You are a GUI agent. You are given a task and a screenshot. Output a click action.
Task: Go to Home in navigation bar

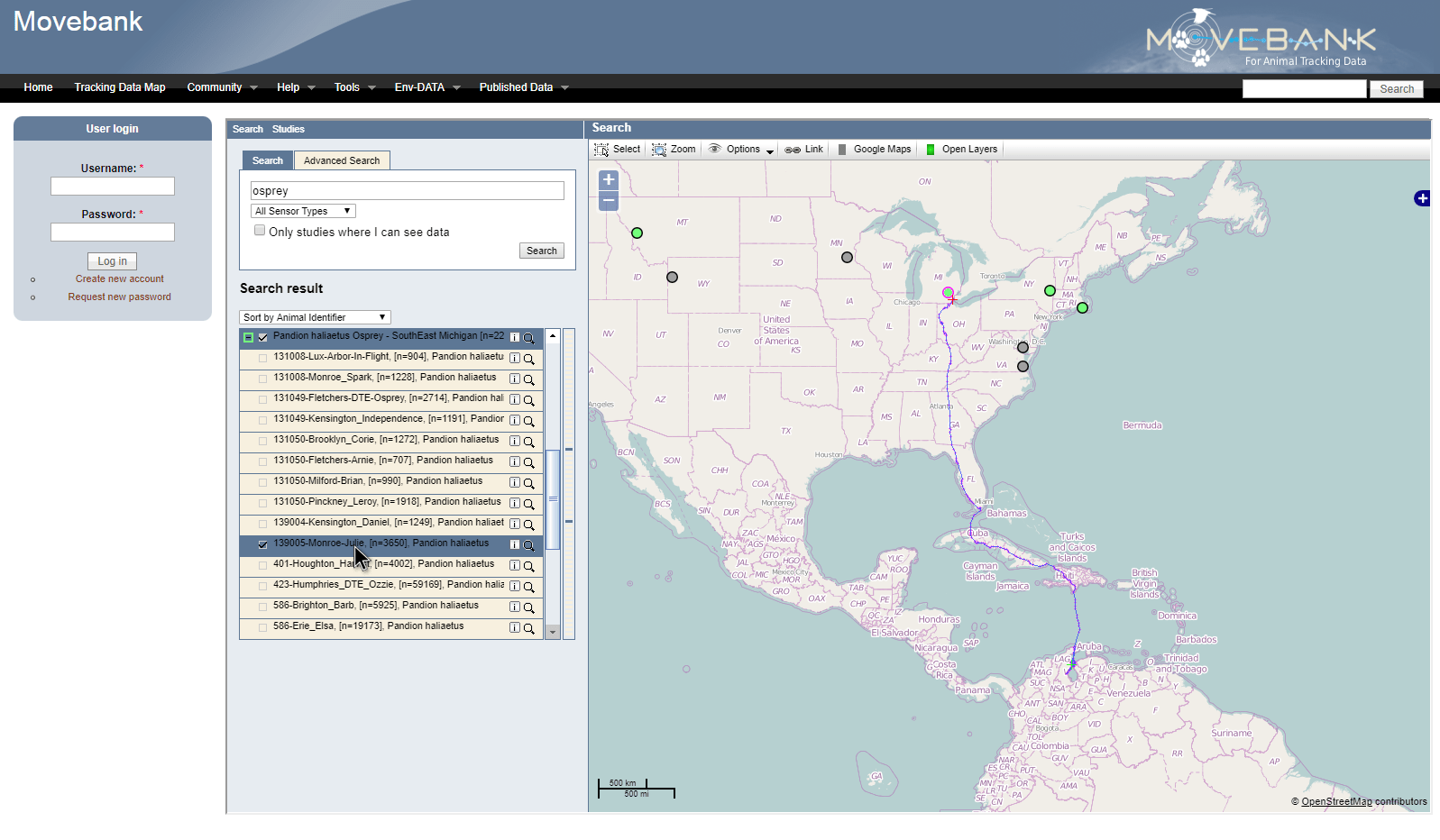(38, 87)
